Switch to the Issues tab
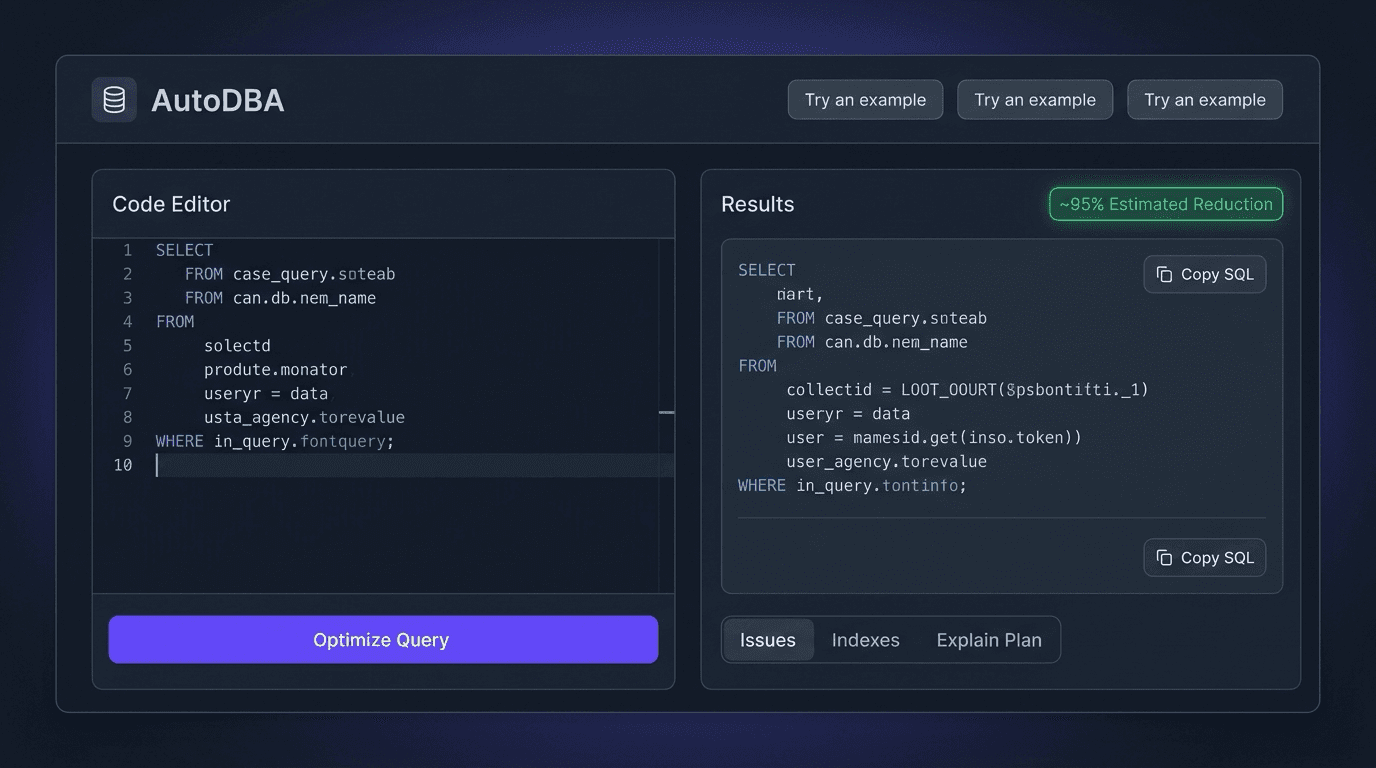 pyautogui.click(x=768, y=640)
